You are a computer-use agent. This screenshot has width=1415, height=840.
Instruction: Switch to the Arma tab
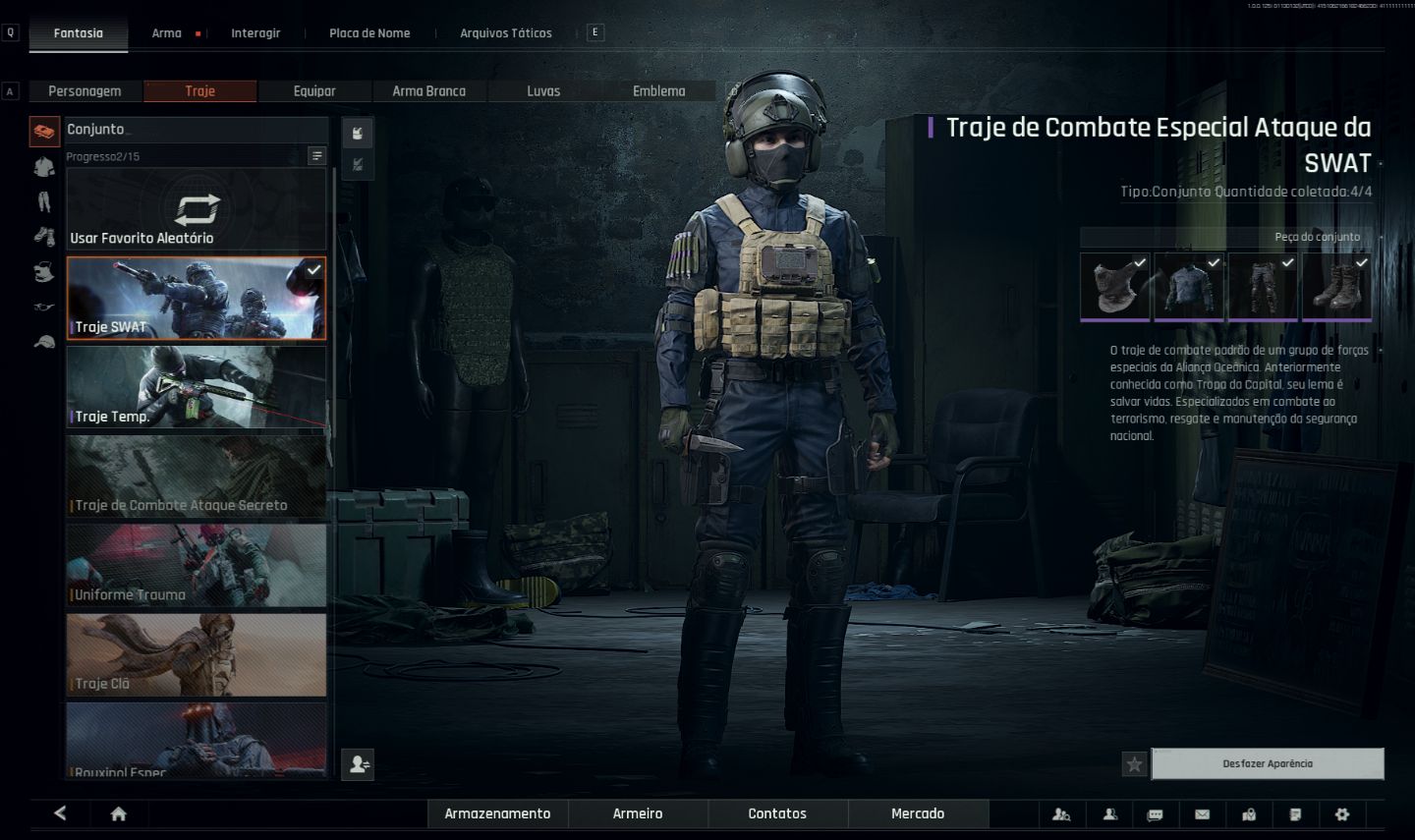pos(167,33)
